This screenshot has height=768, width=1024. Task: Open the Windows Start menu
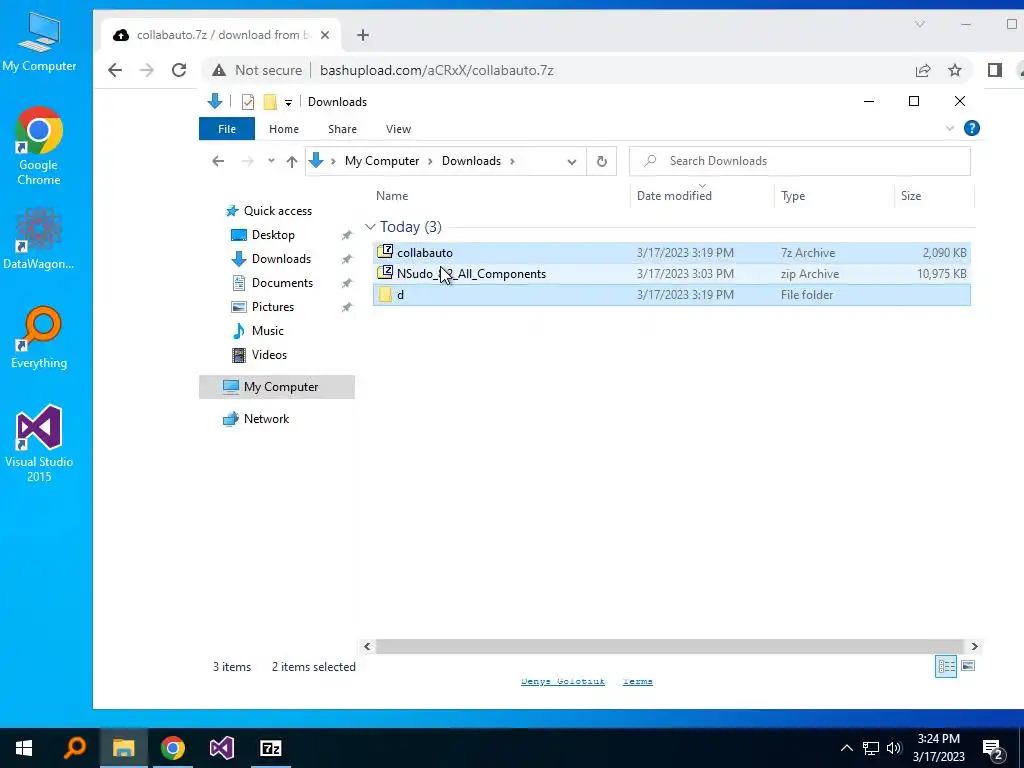click(x=24, y=748)
